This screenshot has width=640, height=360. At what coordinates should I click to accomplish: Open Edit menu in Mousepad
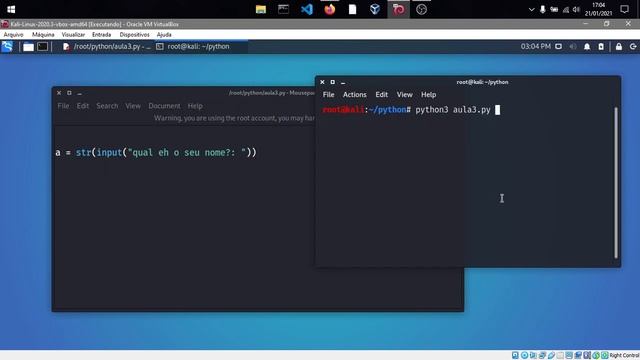(x=83, y=106)
